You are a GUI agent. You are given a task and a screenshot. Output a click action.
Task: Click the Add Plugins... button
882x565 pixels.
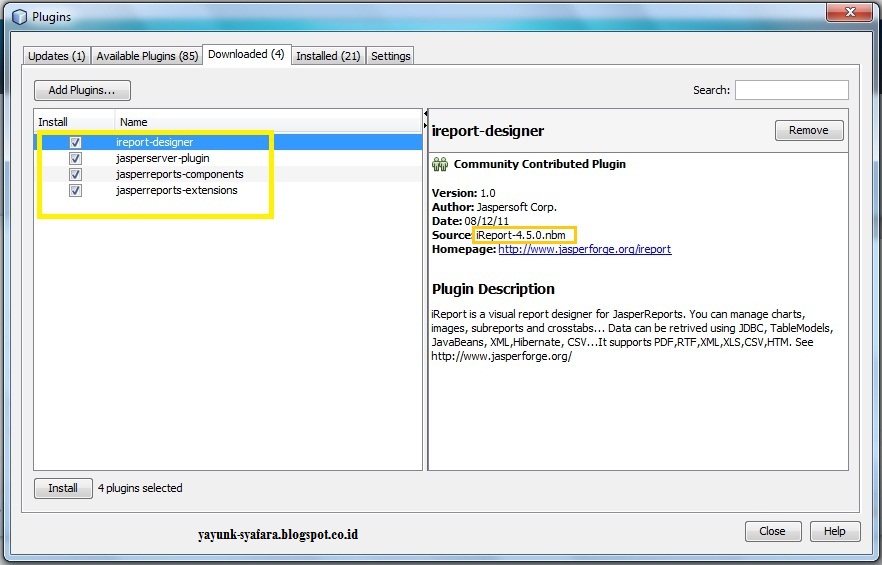point(82,90)
